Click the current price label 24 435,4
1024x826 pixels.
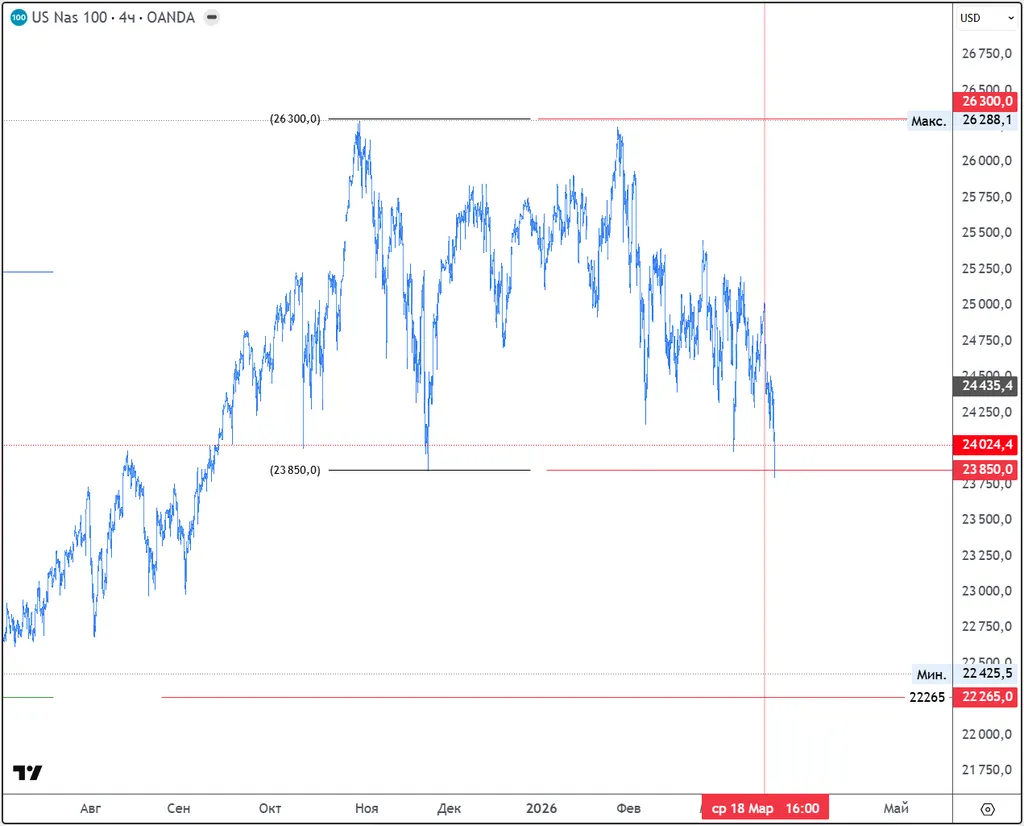[x=985, y=385]
